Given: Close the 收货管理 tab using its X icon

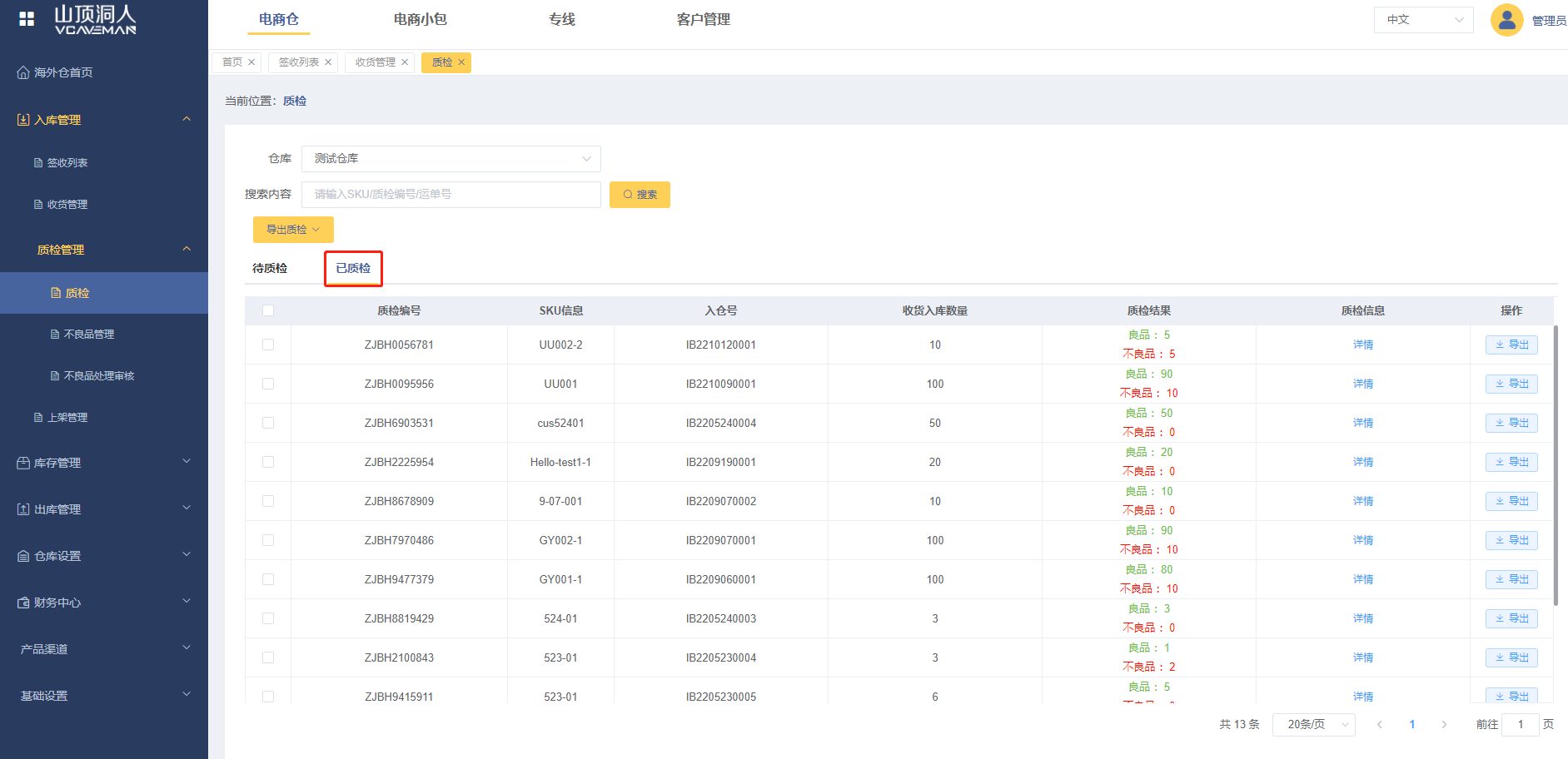Looking at the screenshot, I should [405, 62].
